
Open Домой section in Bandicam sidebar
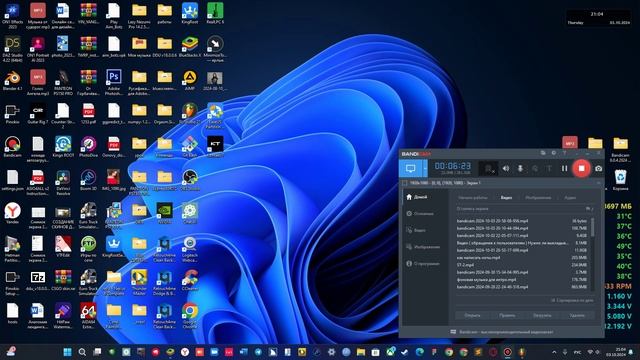click(417, 197)
